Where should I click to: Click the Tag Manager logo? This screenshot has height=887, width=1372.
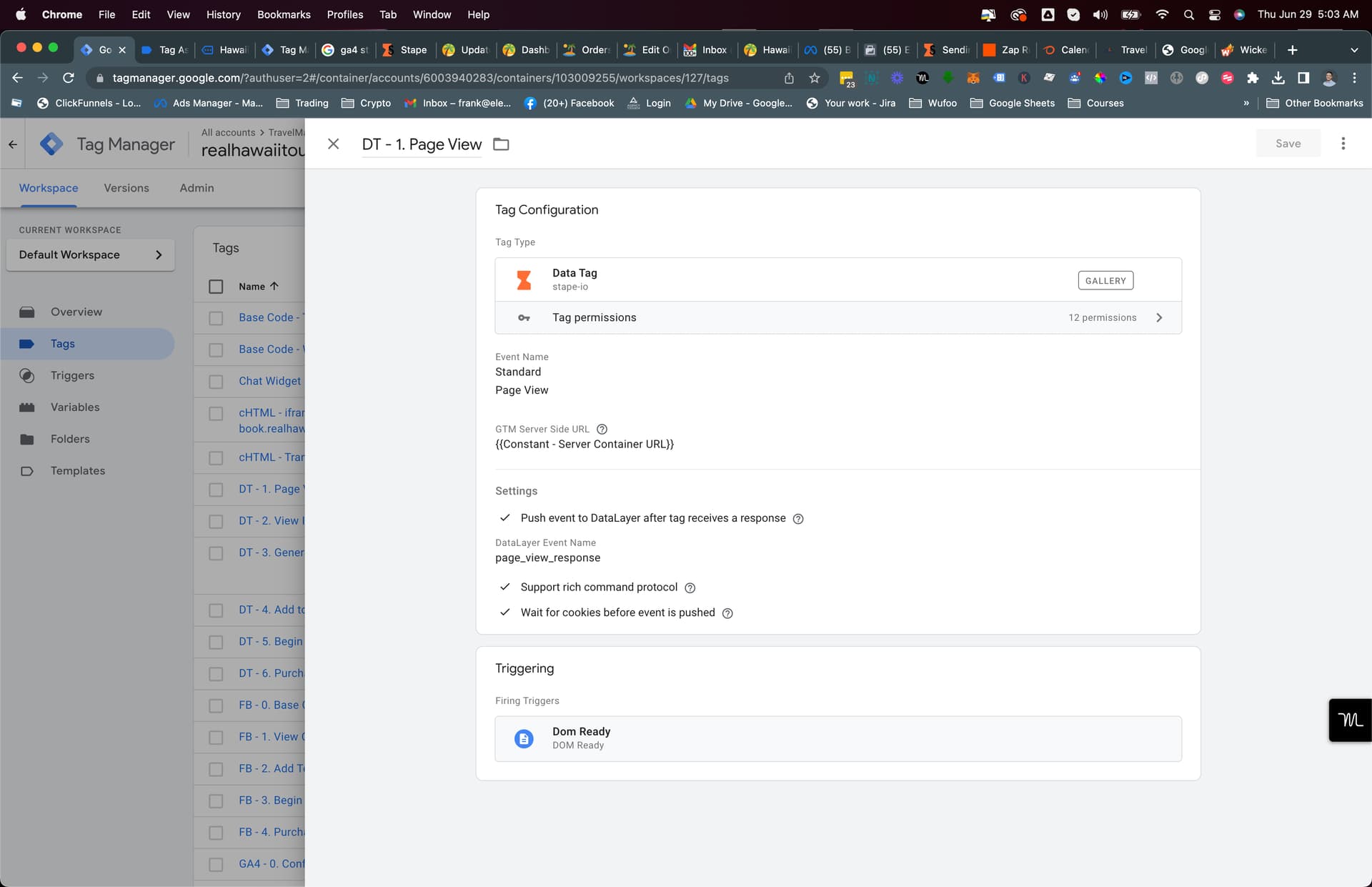click(x=51, y=144)
